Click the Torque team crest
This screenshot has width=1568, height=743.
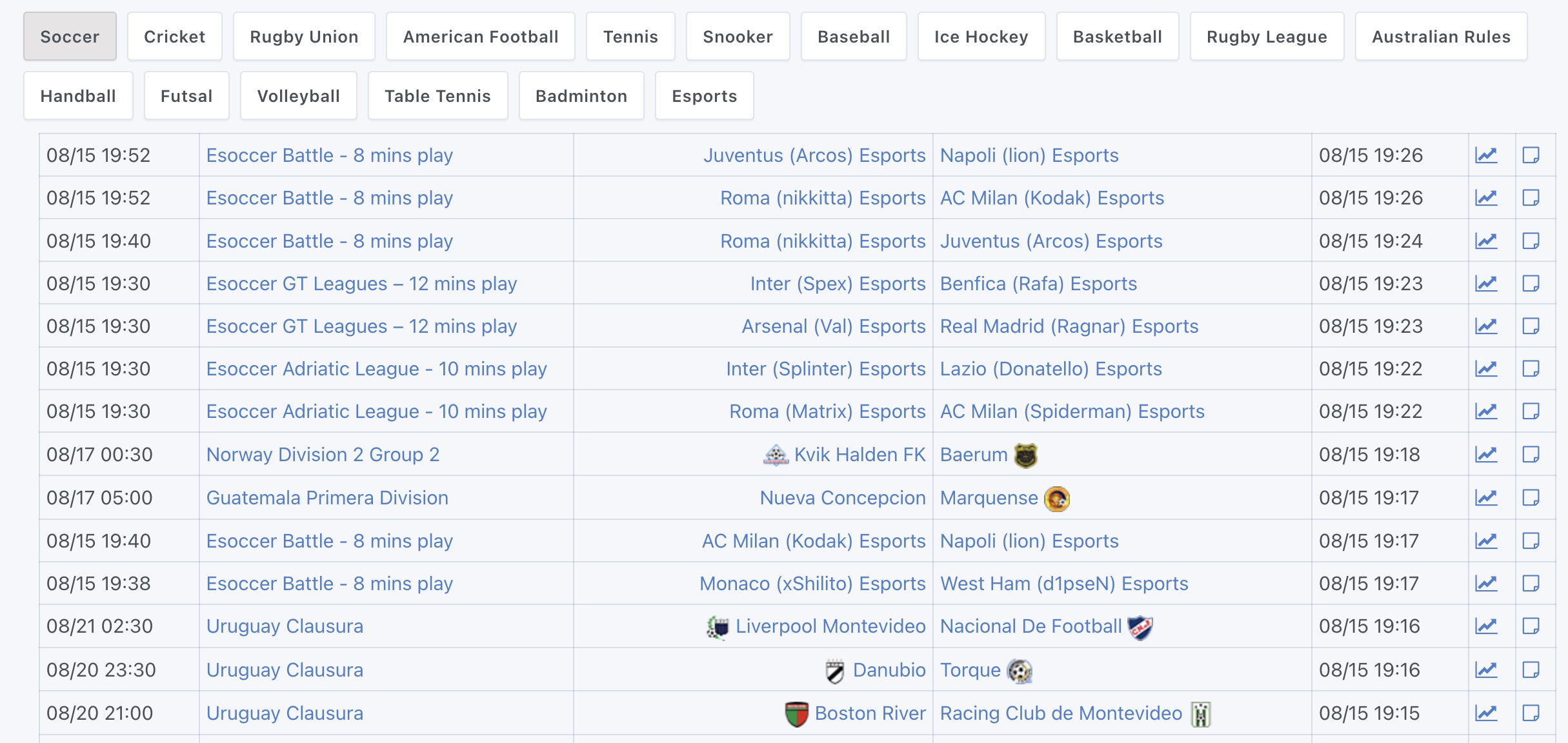[x=1020, y=671]
